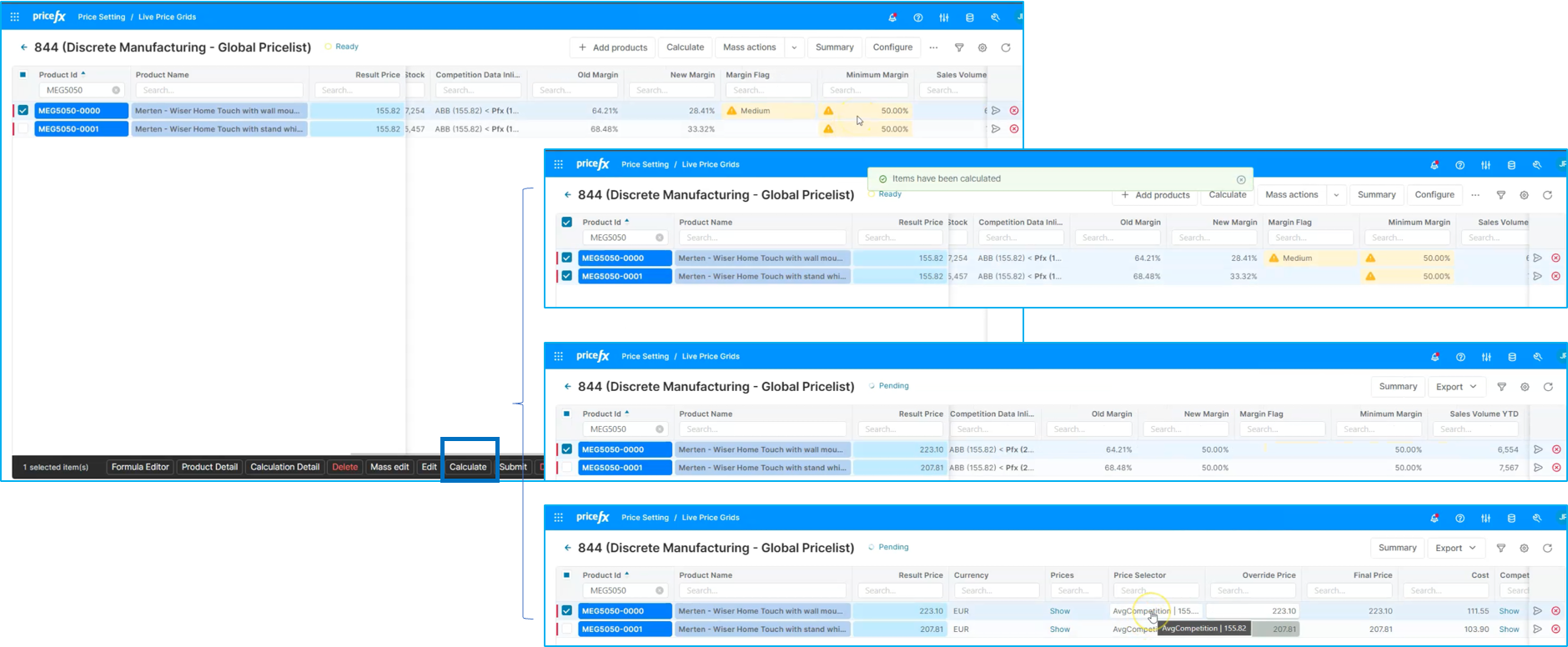Open the wrench tools icon in the window with the selected-items bar

point(995,18)
